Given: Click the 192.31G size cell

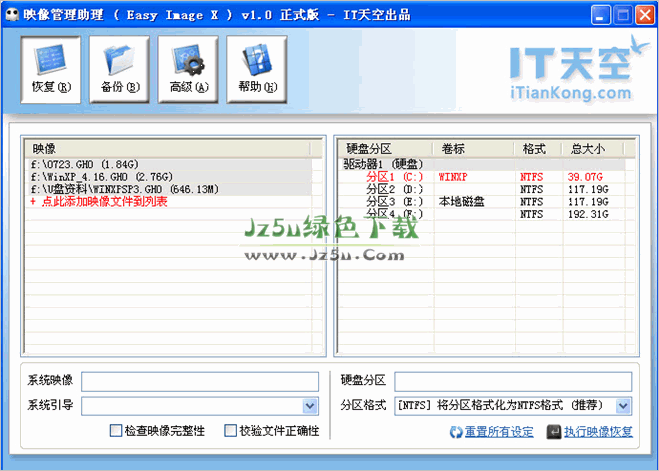Looking at the screenshot, I should (x=588, y=214).
